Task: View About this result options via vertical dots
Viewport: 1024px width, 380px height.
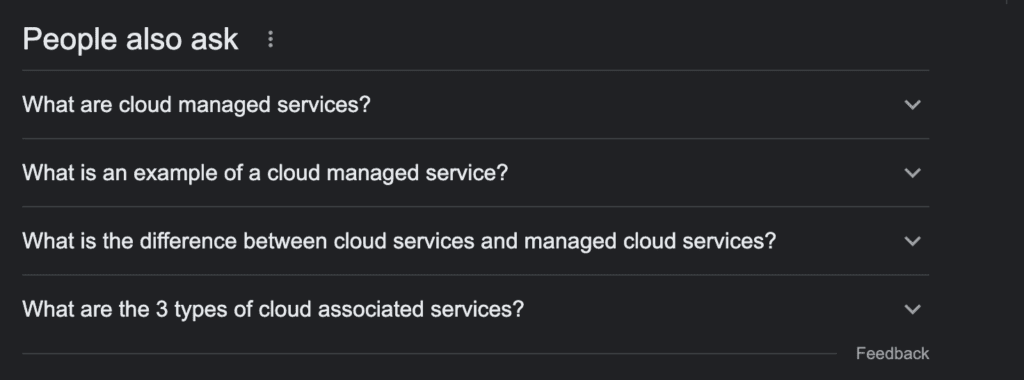Action: pos(270,40)
